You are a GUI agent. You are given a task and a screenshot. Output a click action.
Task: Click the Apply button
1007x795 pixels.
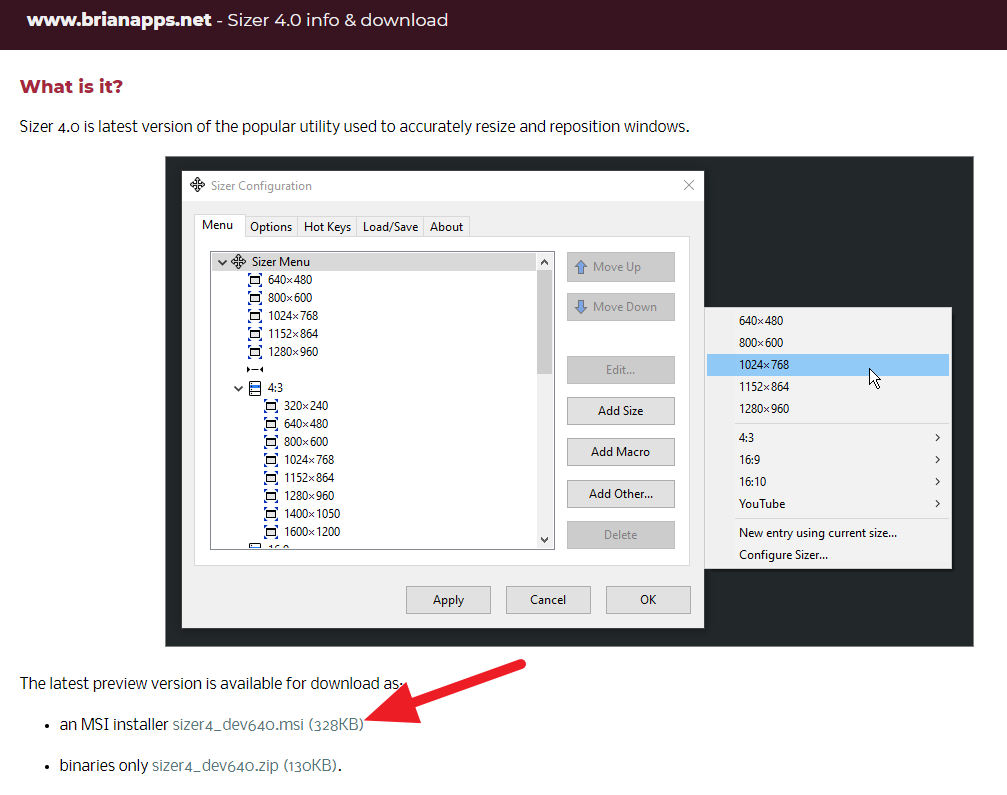tap(448, 600)
